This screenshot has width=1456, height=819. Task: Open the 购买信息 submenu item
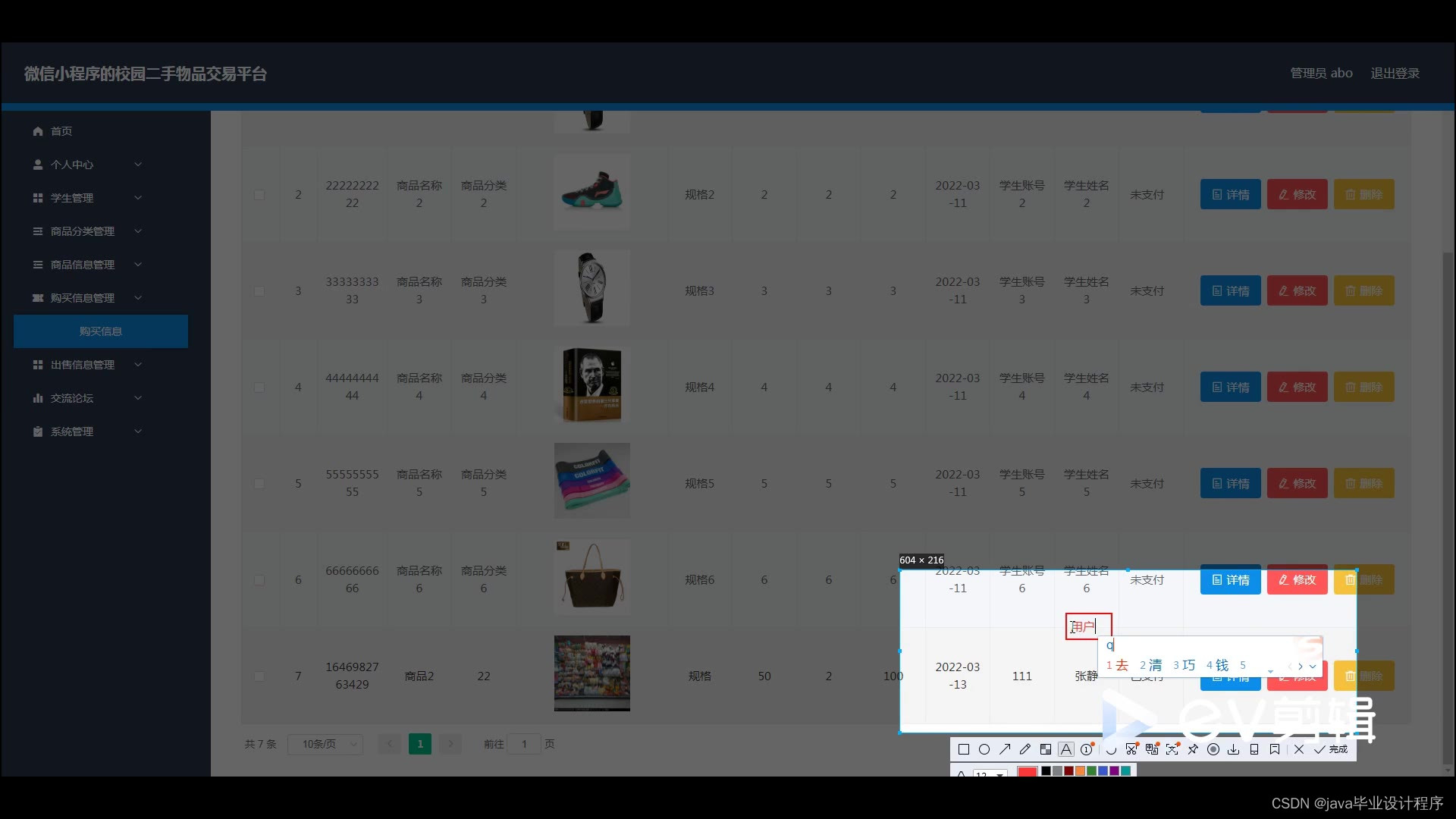pyautogui.click(x=101, y=331)
